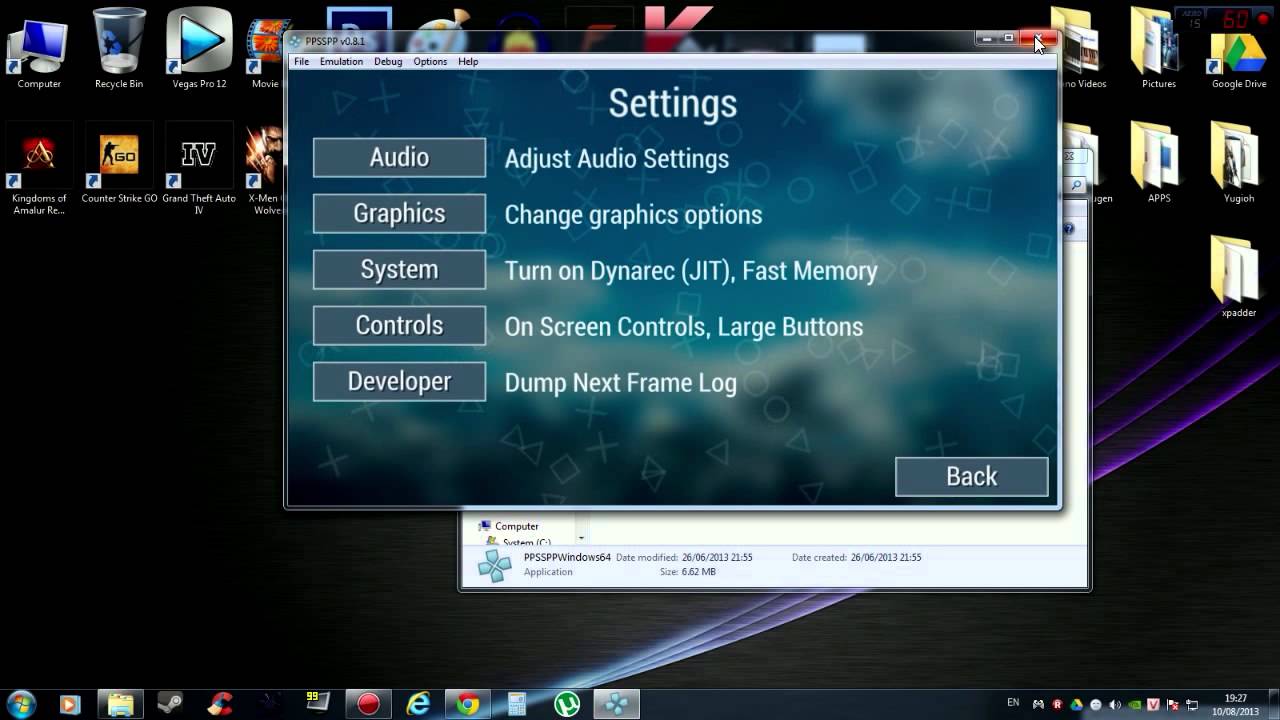Select the xpadder folder on desktop

tap(1239, 278)
